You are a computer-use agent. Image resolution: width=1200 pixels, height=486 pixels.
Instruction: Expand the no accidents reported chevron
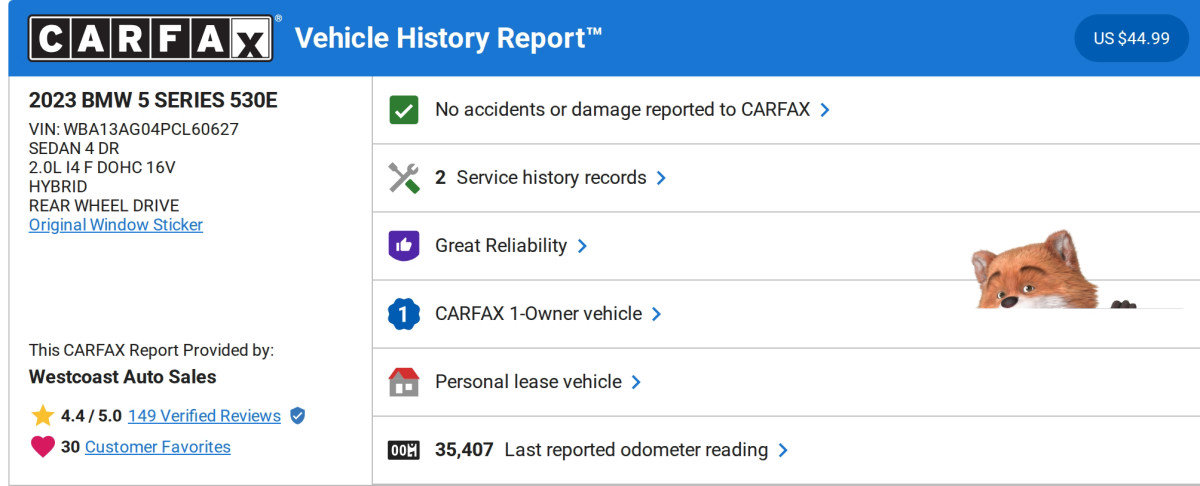coord(825,110)
